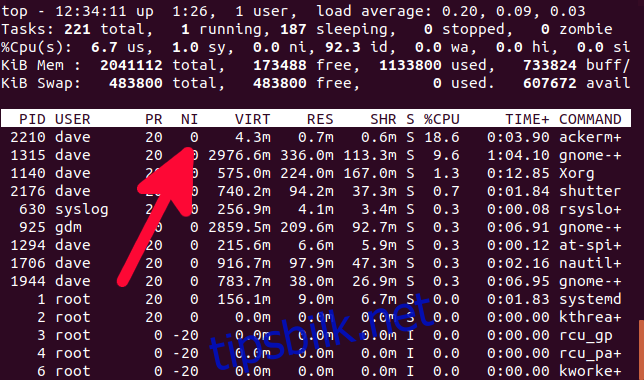Viewport: 644px width, 380px height.
Task: Select the TIME+ column header
Action: (527, 119)
